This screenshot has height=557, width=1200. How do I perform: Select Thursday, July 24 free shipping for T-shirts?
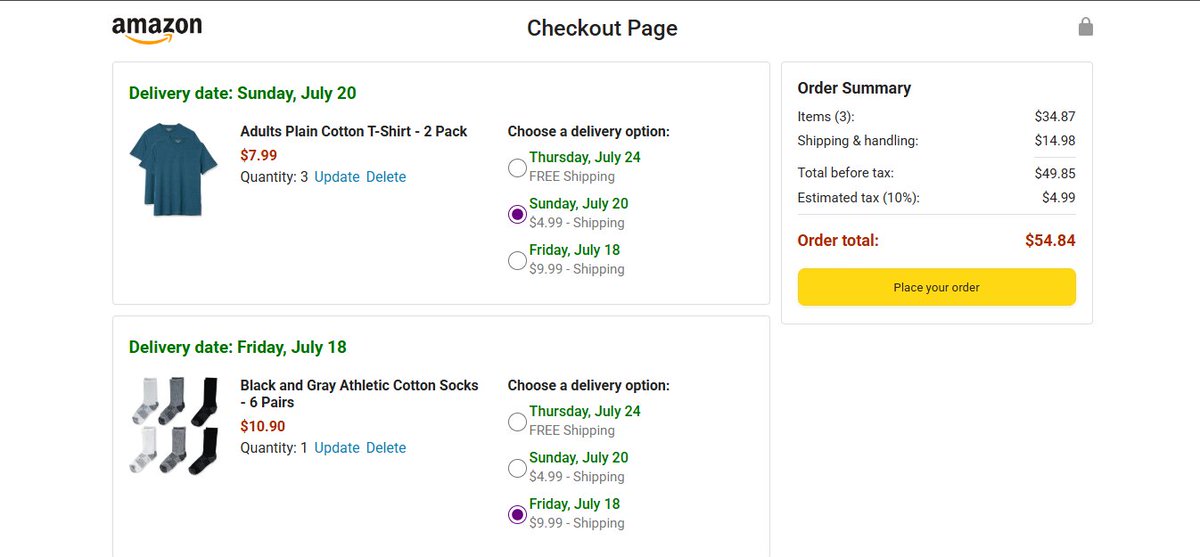517,167
